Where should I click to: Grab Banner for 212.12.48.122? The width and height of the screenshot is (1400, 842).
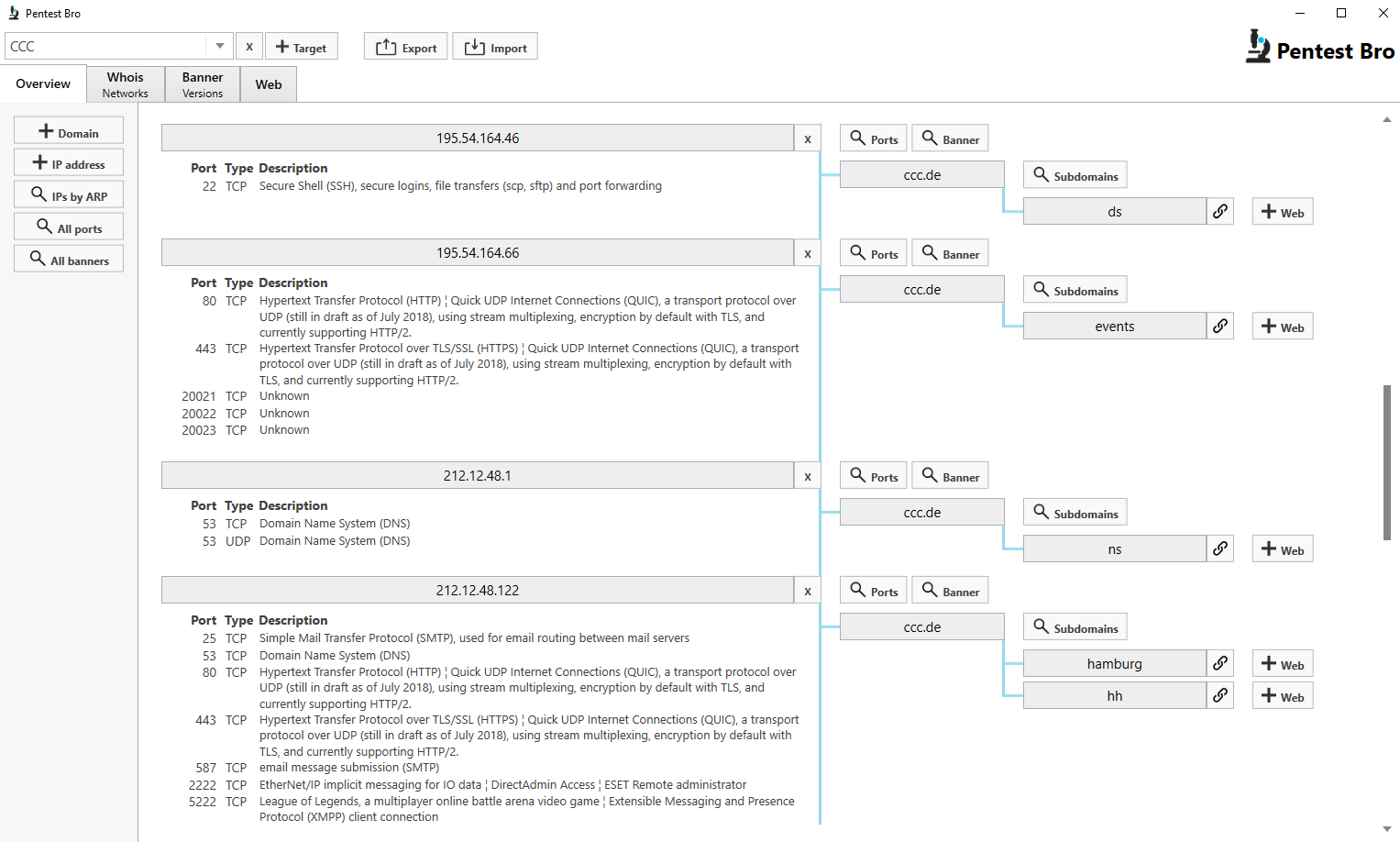pos(951,591)
